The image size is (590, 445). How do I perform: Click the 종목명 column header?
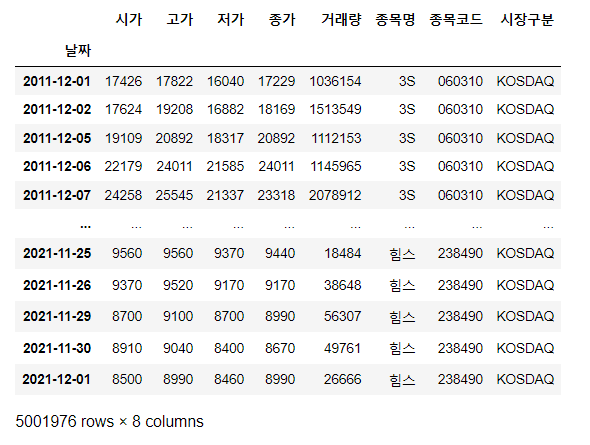coord(395,20)
